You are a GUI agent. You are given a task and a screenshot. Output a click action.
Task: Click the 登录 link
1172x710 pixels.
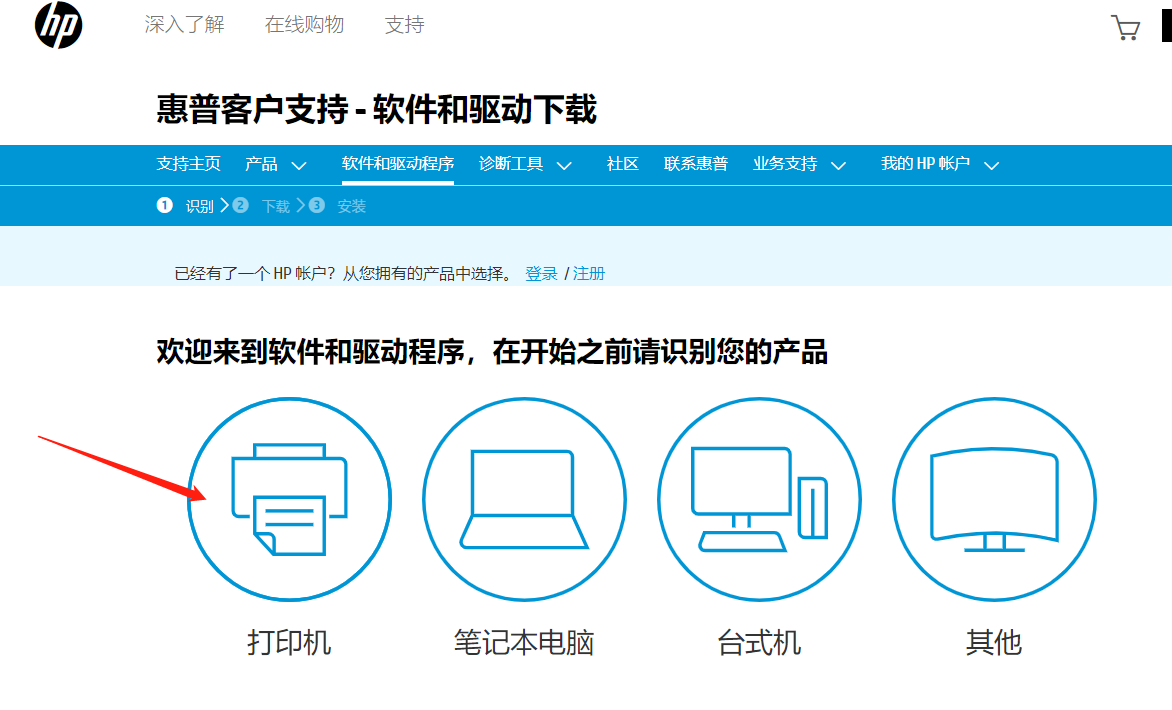click(541, 272)
